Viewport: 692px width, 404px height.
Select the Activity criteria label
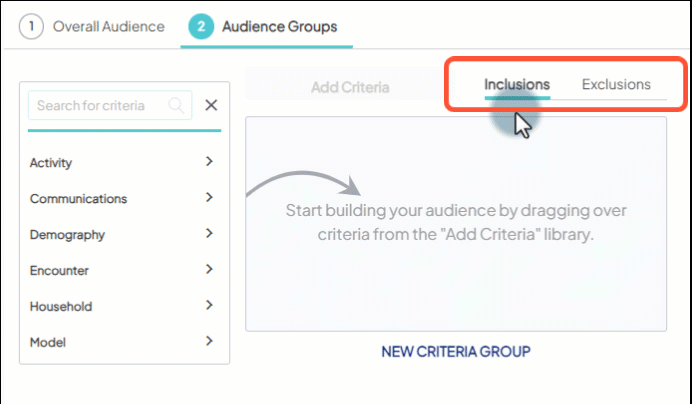51,162
